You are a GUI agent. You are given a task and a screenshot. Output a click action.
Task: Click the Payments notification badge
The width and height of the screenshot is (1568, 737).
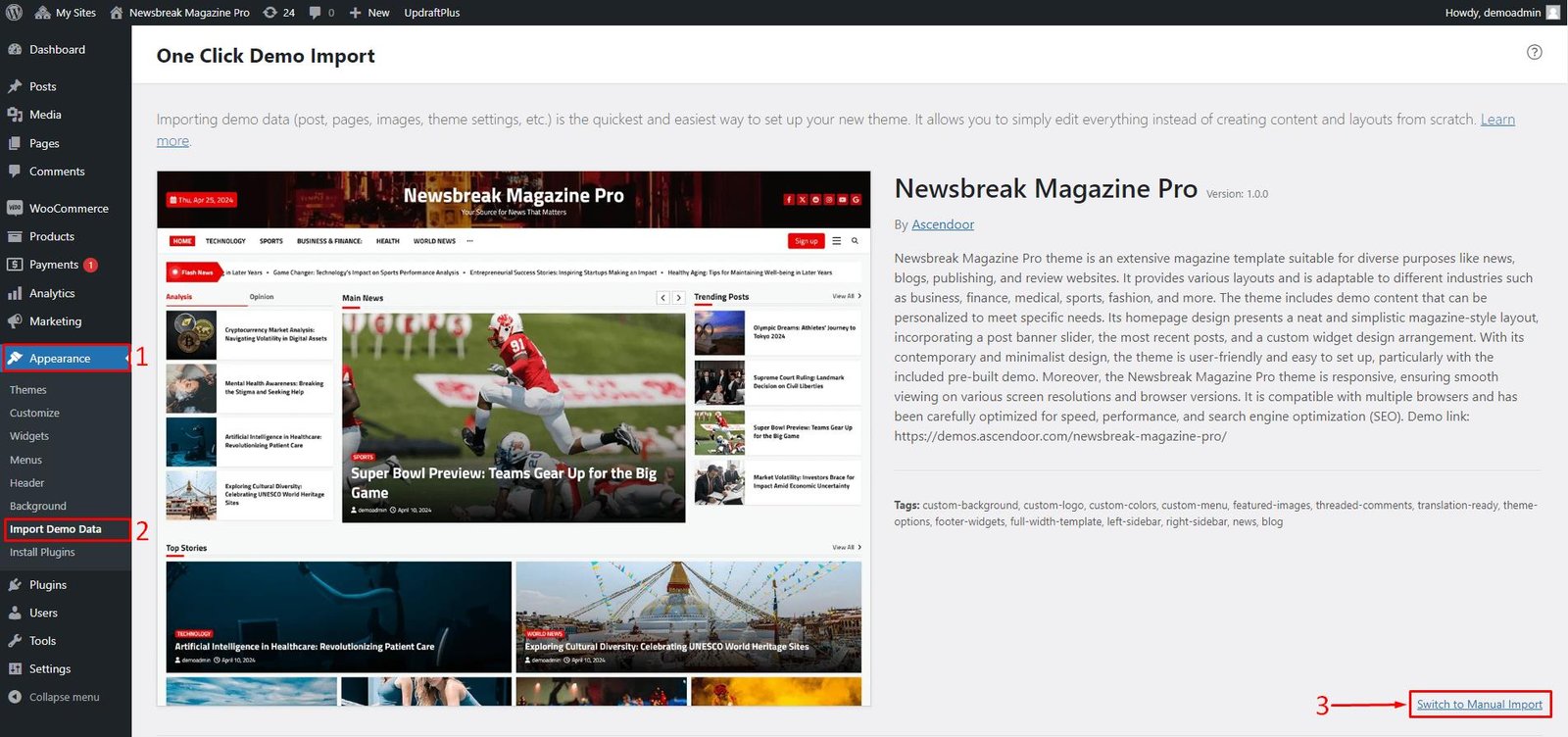(x=90, y=265)
